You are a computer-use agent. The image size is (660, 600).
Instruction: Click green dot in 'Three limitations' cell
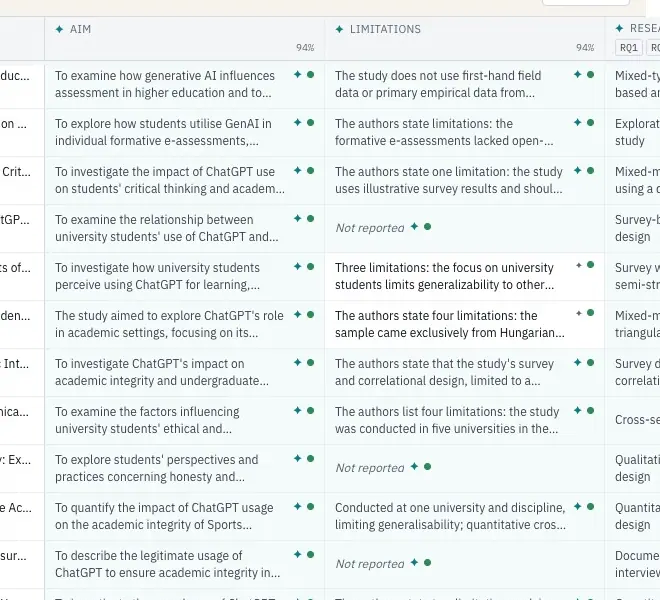pos(591,265)
